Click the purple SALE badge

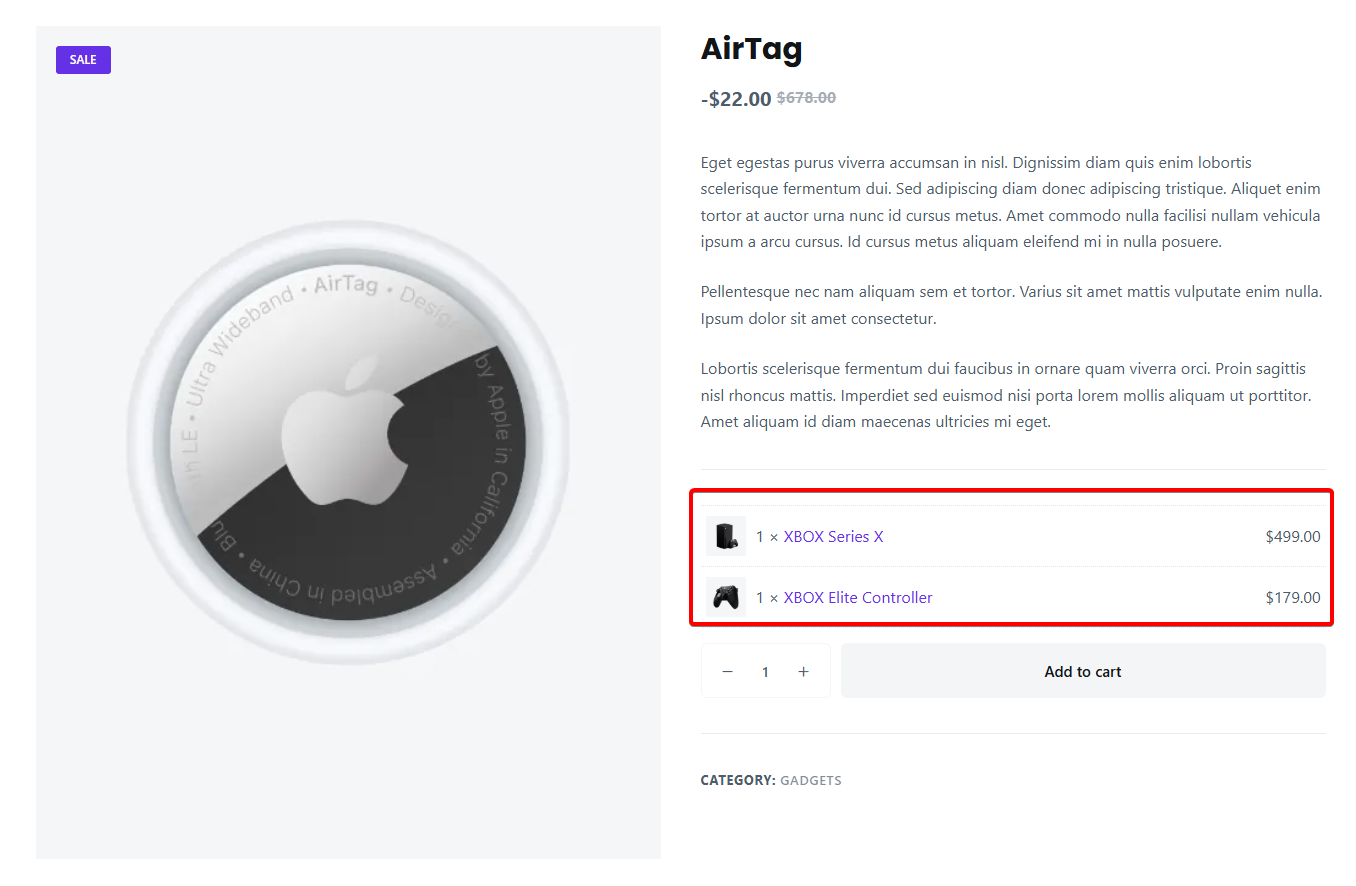(83, 60)
